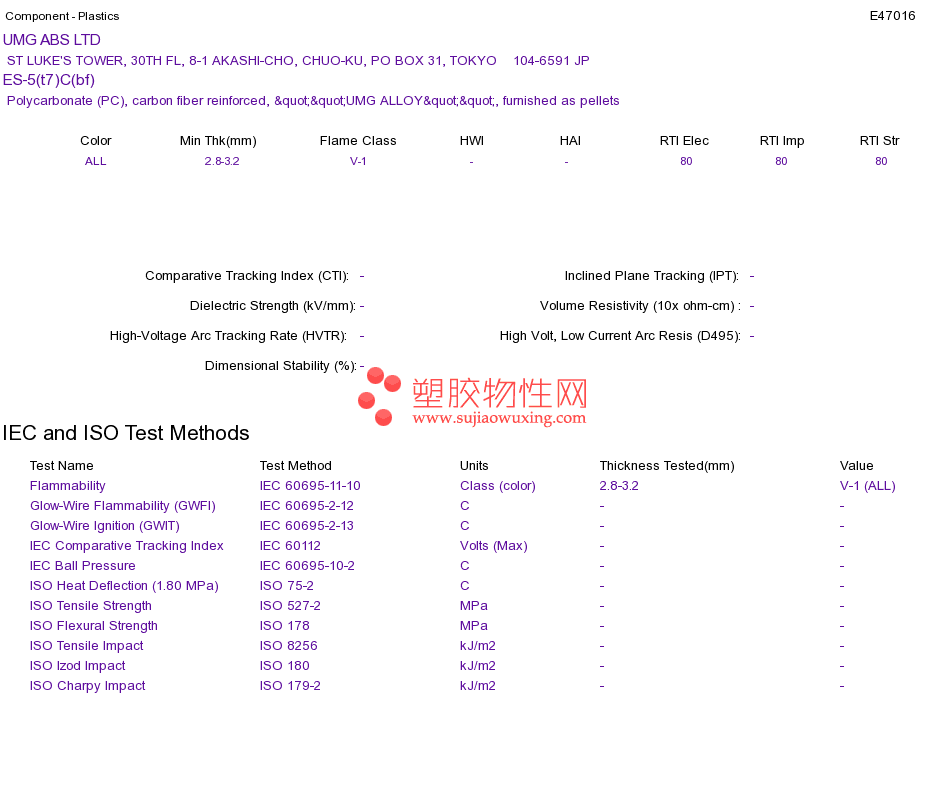The width and height of the screenshot is (950, 800).
Task: Click the IEC and ISO Test Methods heading
Action: coord(126,433)
